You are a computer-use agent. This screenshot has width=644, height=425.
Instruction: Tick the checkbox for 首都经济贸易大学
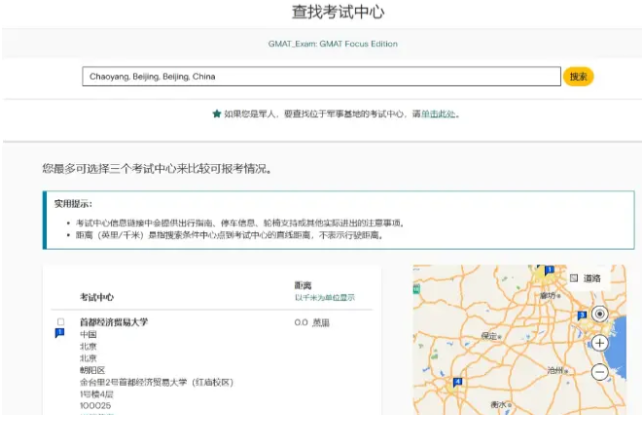point(61,322)
